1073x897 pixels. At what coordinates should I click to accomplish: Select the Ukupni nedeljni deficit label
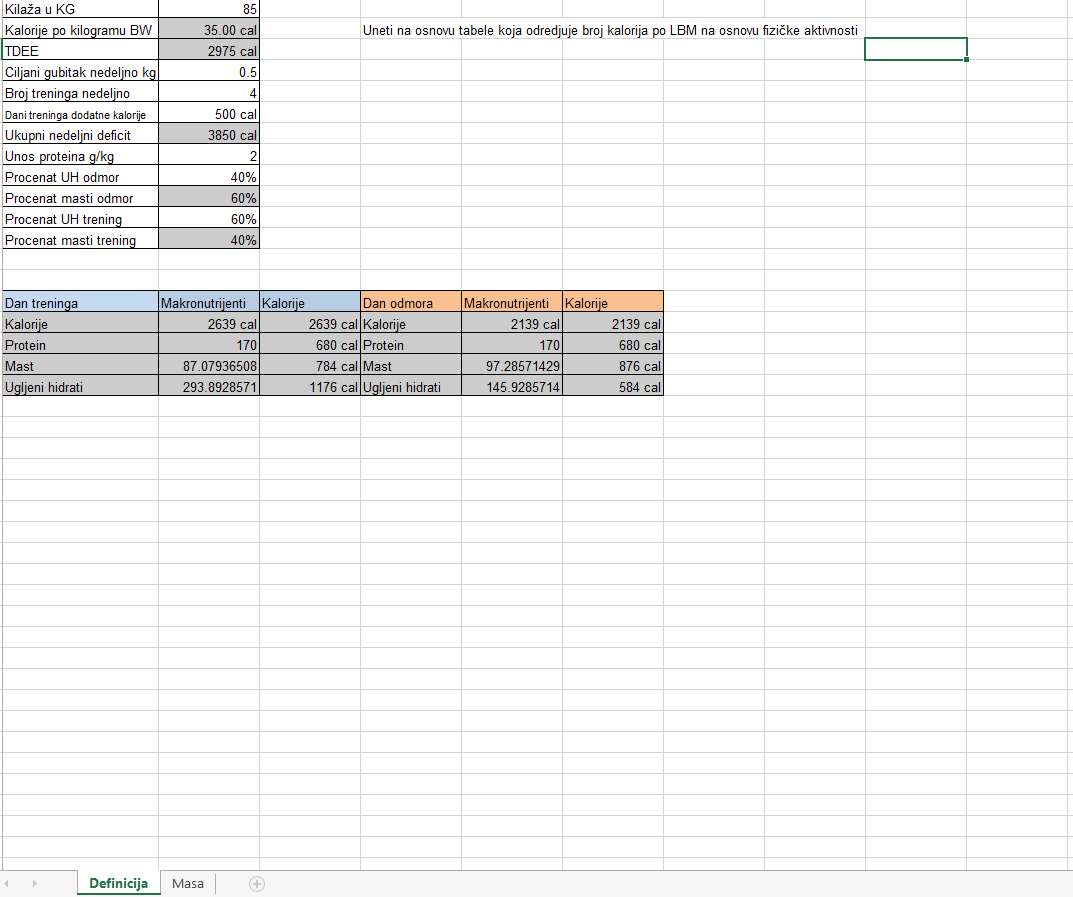tap(80, 135)
